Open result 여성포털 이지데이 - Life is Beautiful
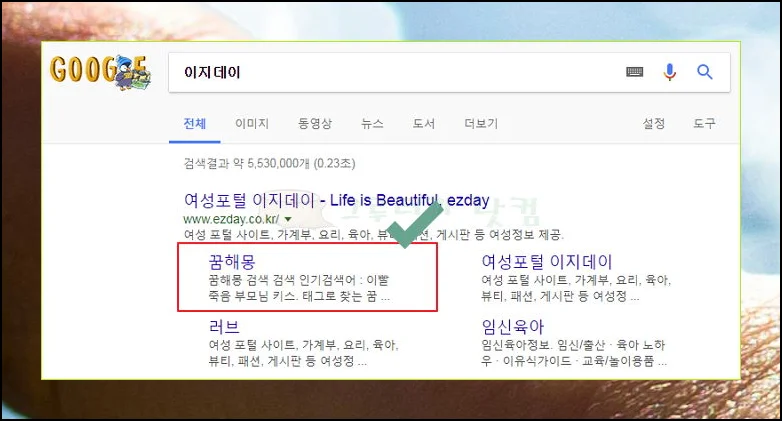The image size is (782, 421). pyautogui.click(x=337, y=201)
